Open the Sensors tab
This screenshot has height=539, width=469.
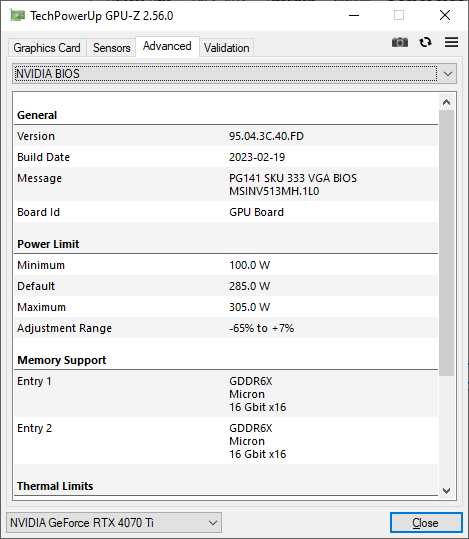coord(111,48)
